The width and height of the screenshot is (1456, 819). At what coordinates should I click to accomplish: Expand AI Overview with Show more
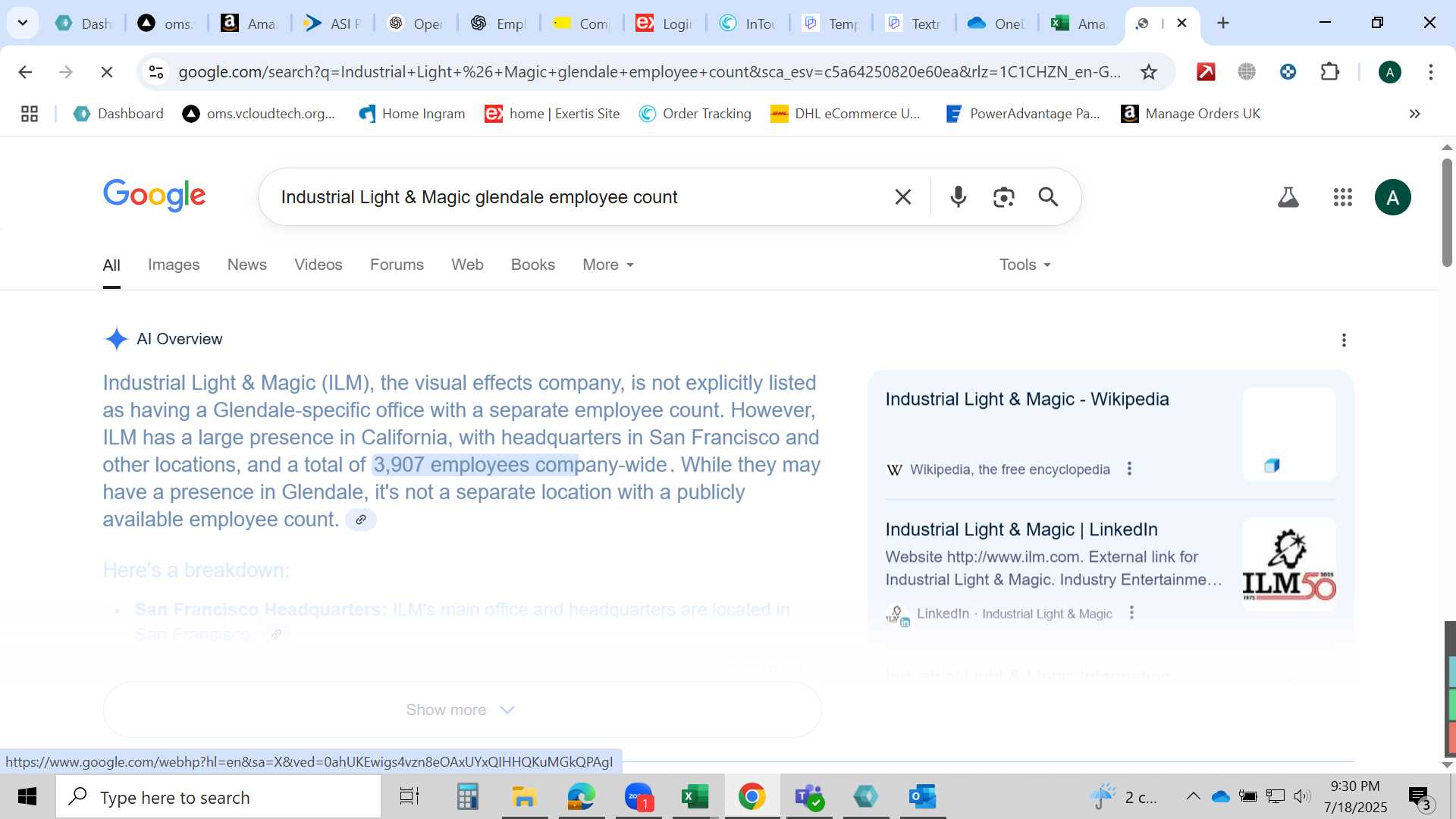[x=462, y=710]
